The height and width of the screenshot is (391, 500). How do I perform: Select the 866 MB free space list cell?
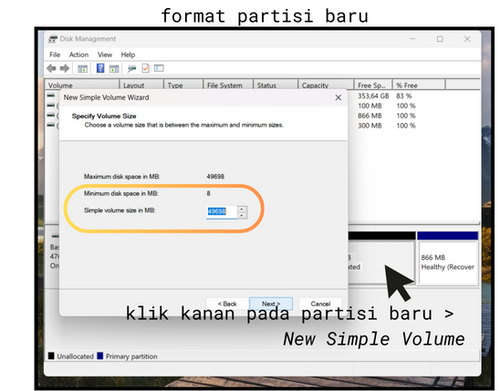[370, 116]
